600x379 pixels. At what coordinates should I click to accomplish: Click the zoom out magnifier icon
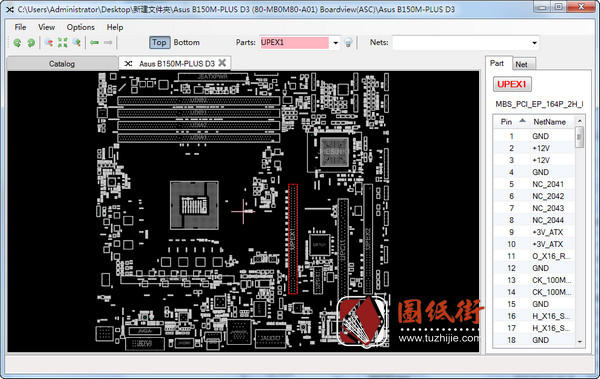tap(49, 42)
